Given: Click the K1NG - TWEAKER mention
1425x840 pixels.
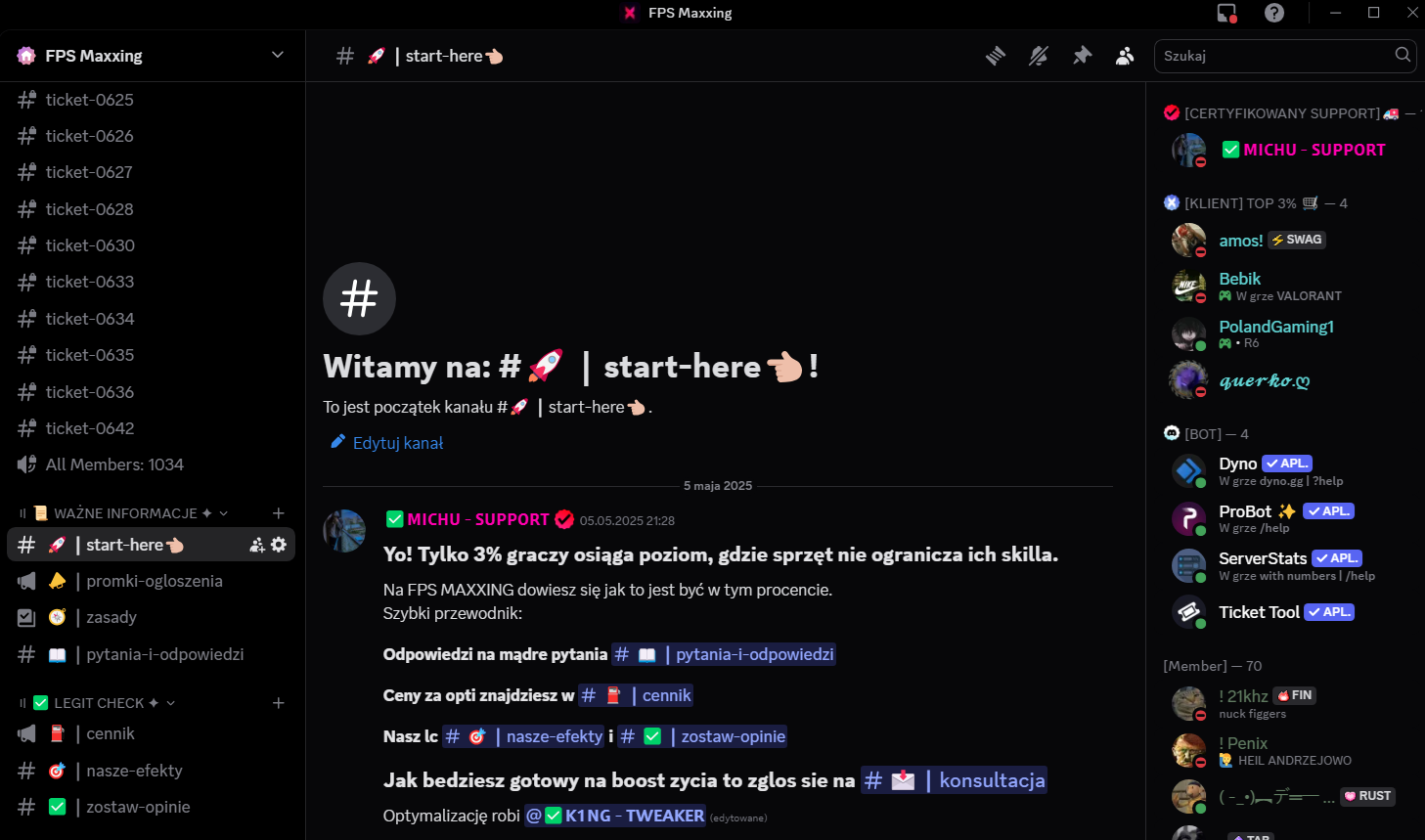Looking at the screenshot, I should [615, 816].
